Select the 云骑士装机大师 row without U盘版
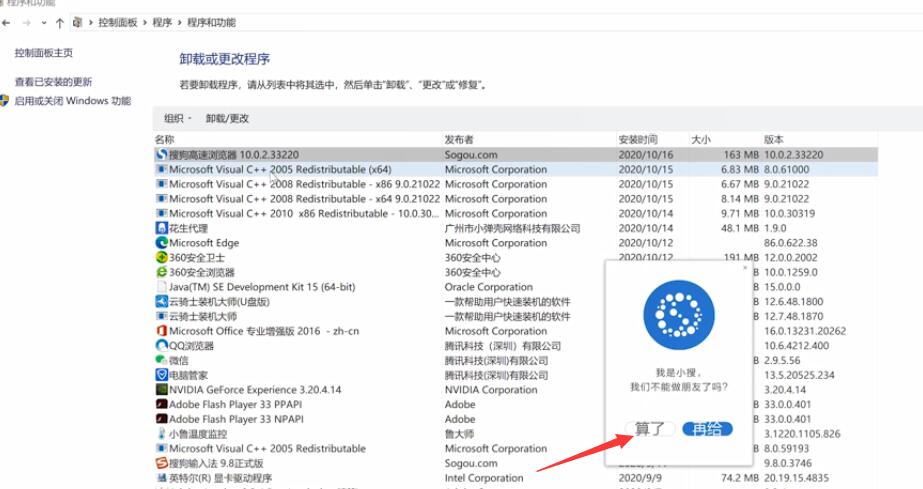This screenshot has height=489, width=923. pyautogui.click(x=516, y=317)
